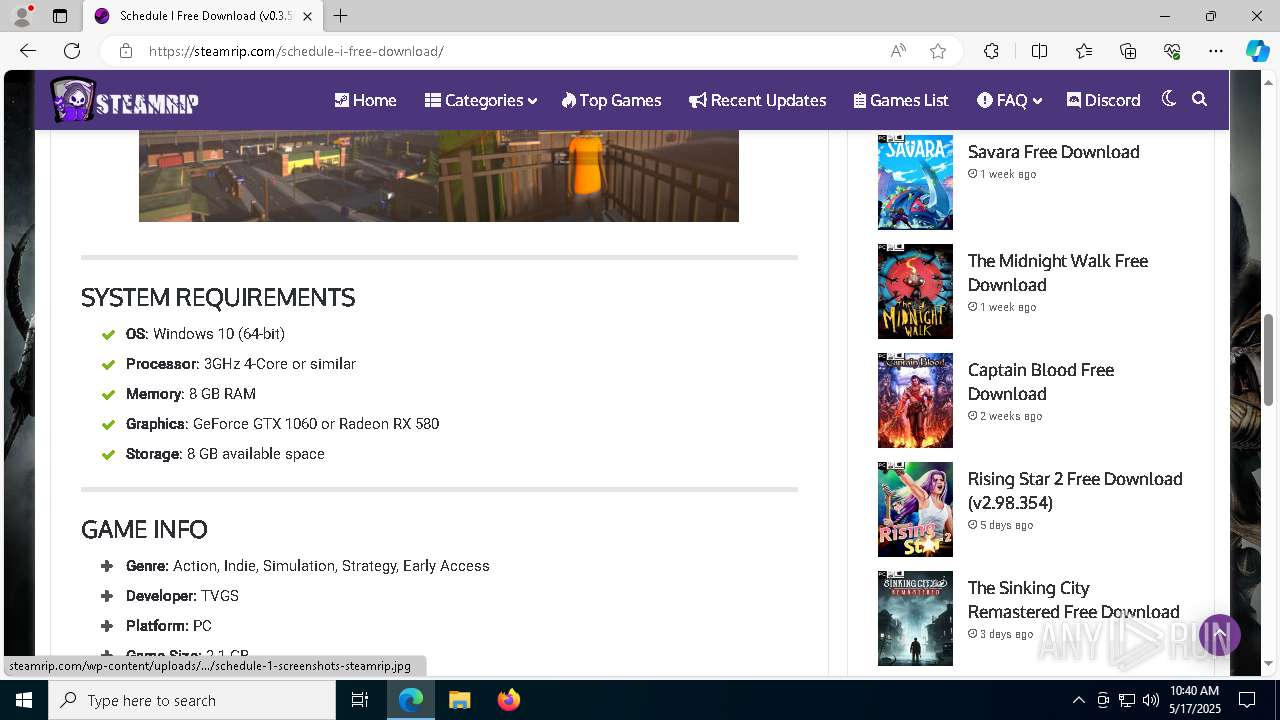The image size is (1280, 720).
Task: Click the browser back arrow
Action: tap(28, 51)
